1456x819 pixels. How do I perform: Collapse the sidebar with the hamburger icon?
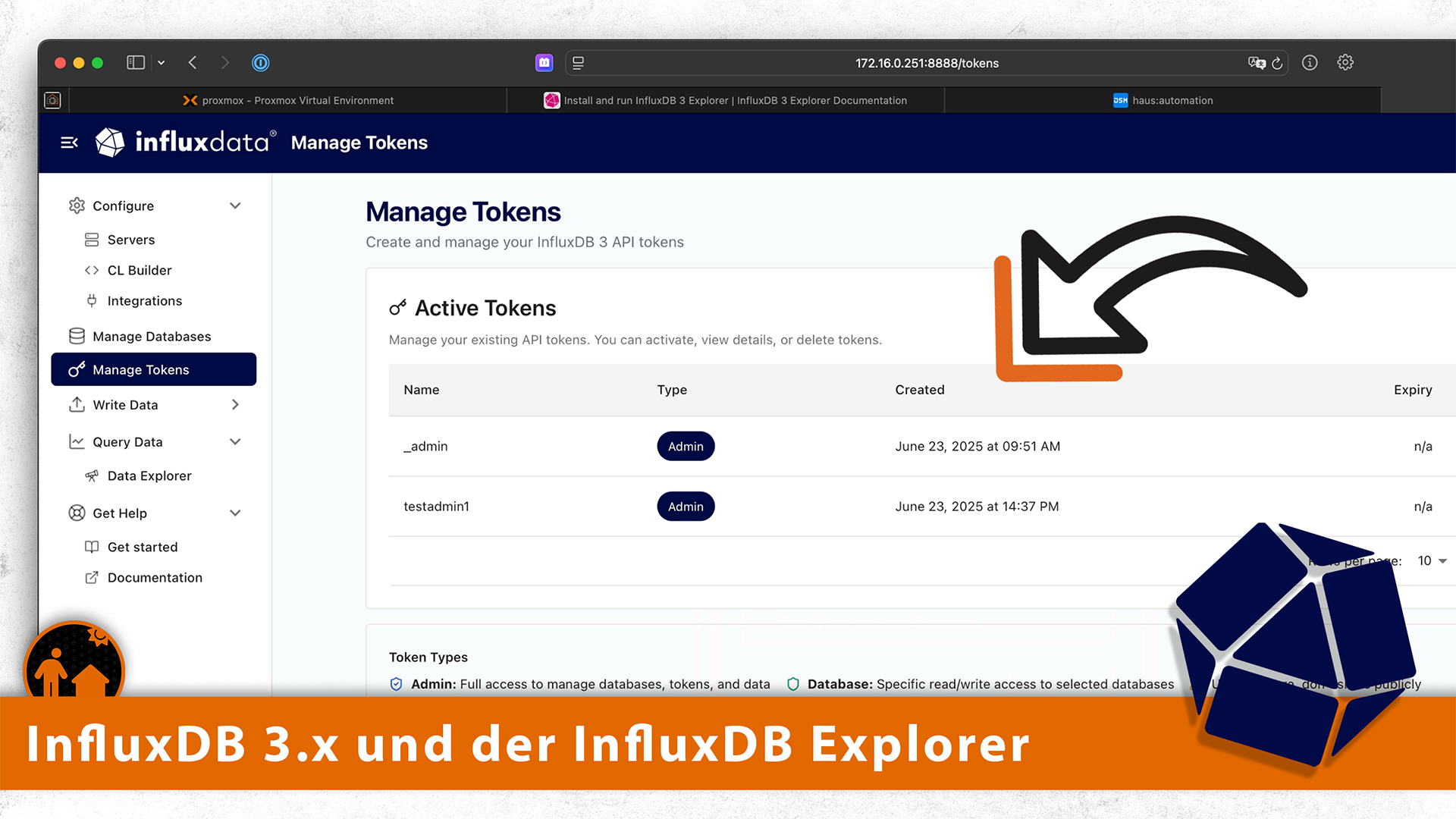[69, 143]
